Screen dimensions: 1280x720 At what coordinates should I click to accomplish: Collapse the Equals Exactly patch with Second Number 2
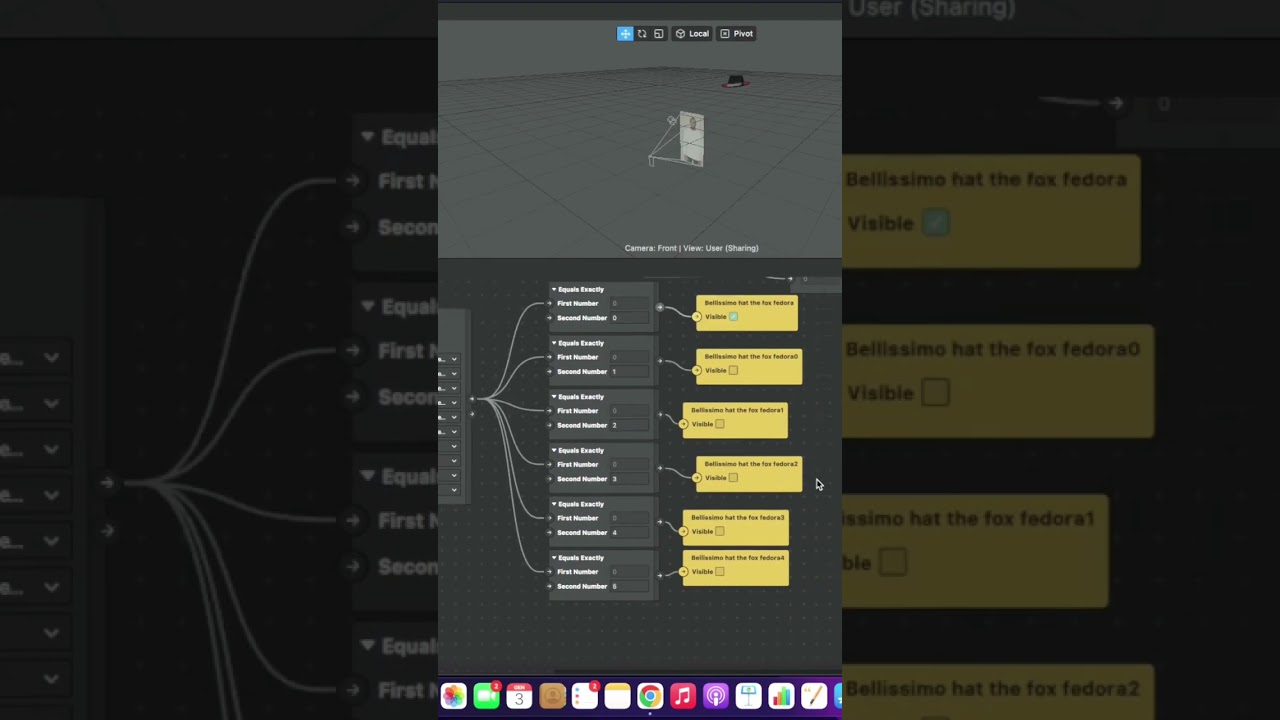554,397
